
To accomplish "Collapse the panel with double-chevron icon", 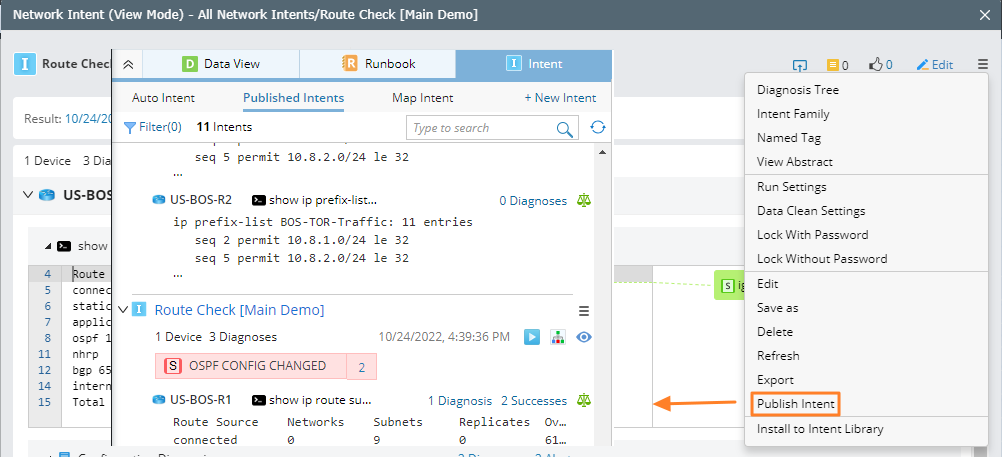I will pyautogui.click(x=128, y=64).
